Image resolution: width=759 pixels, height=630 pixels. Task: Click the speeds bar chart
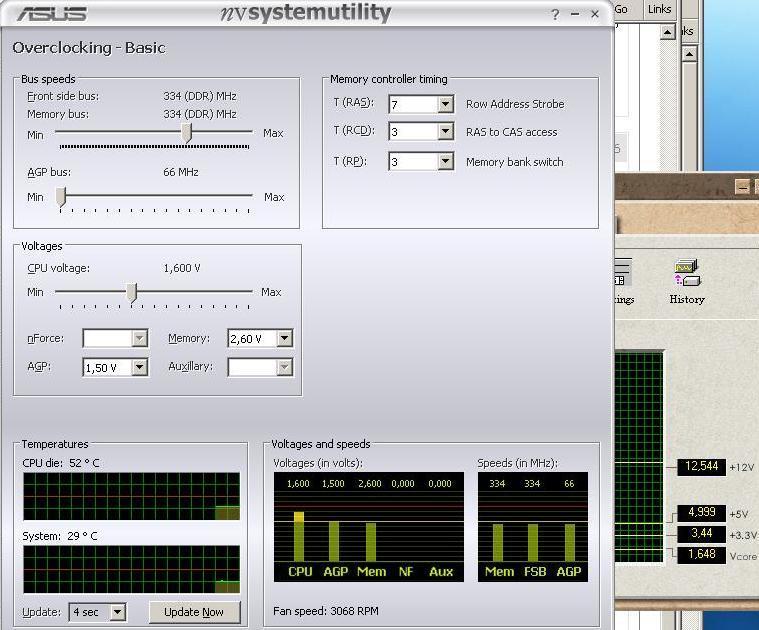point(533,527)
